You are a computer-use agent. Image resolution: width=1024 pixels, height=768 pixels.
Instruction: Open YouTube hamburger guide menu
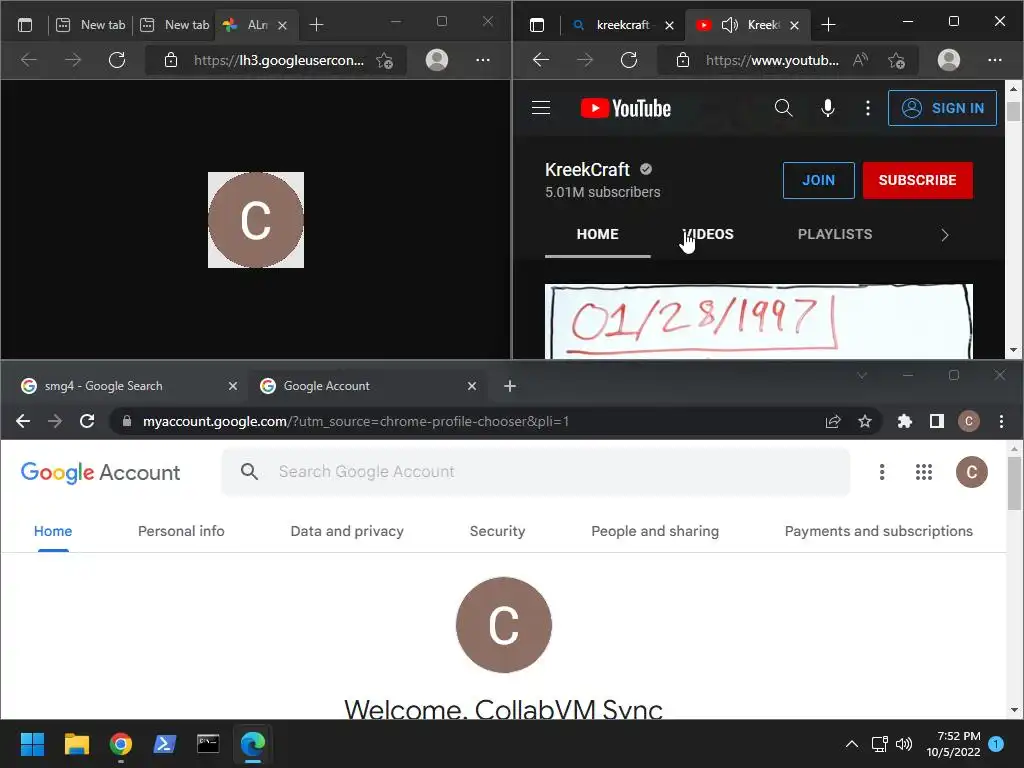pos(541,108)
